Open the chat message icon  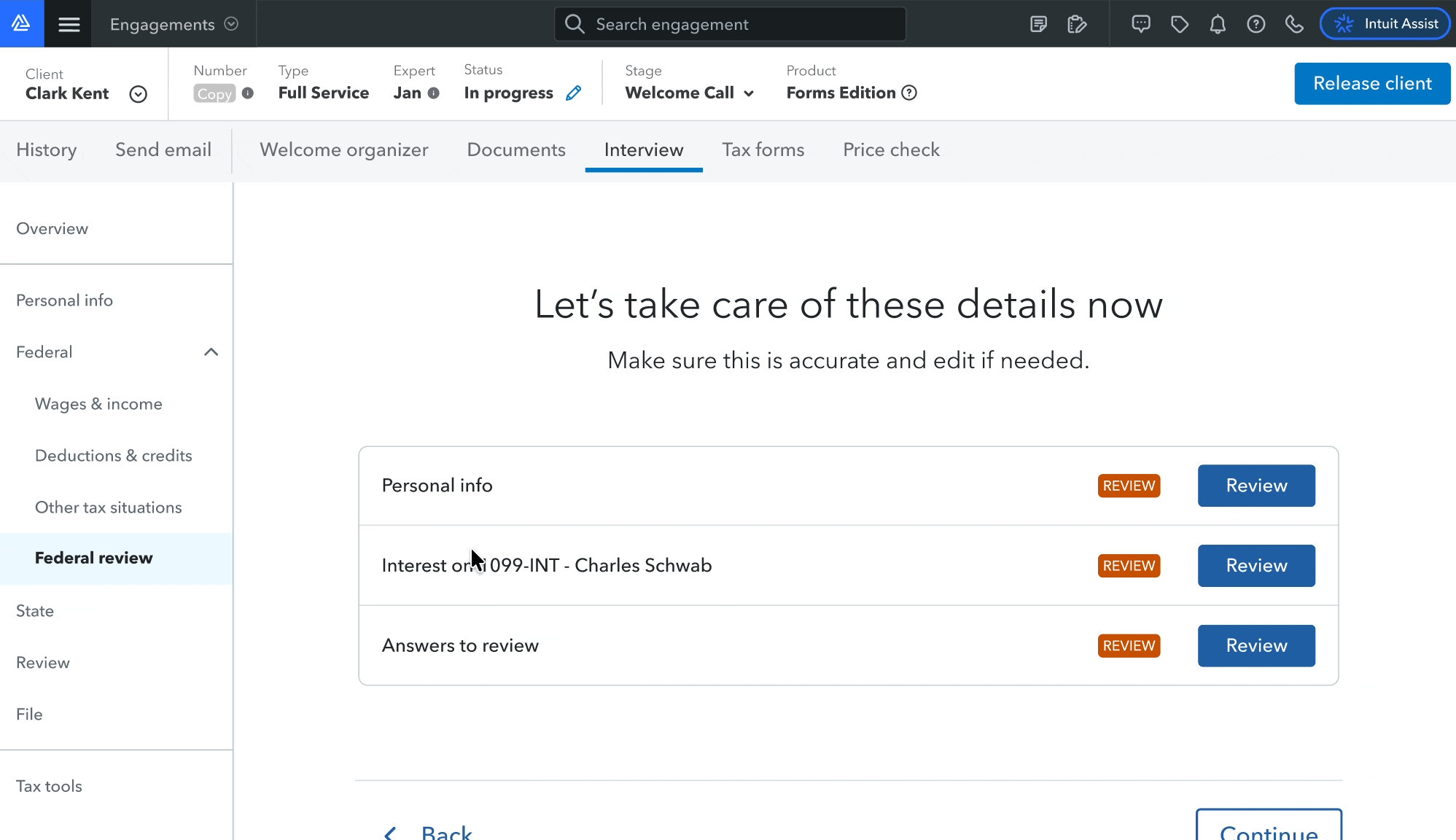pyautogui.click(x=1141, y=24)
